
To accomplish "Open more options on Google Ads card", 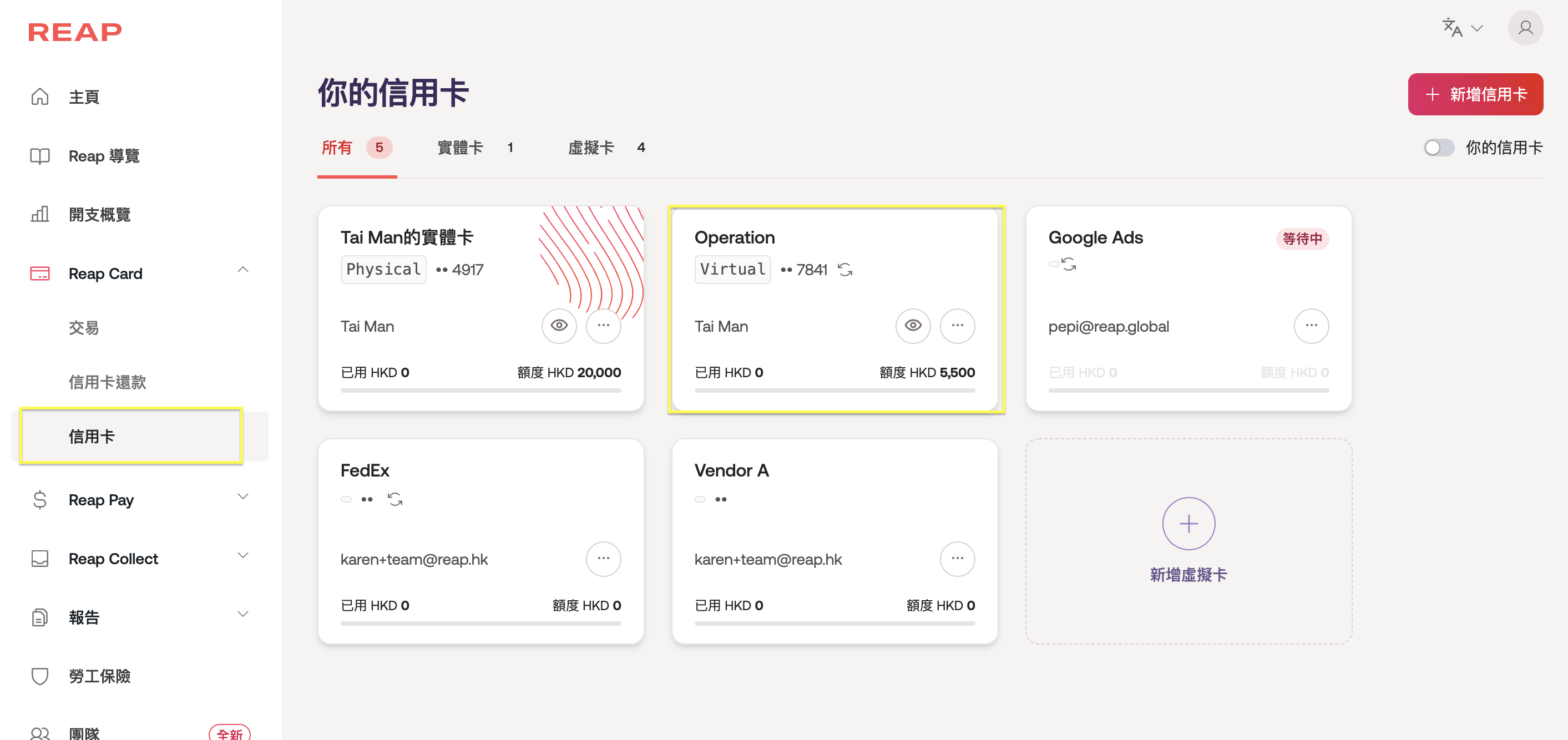I will [1311, 326].
